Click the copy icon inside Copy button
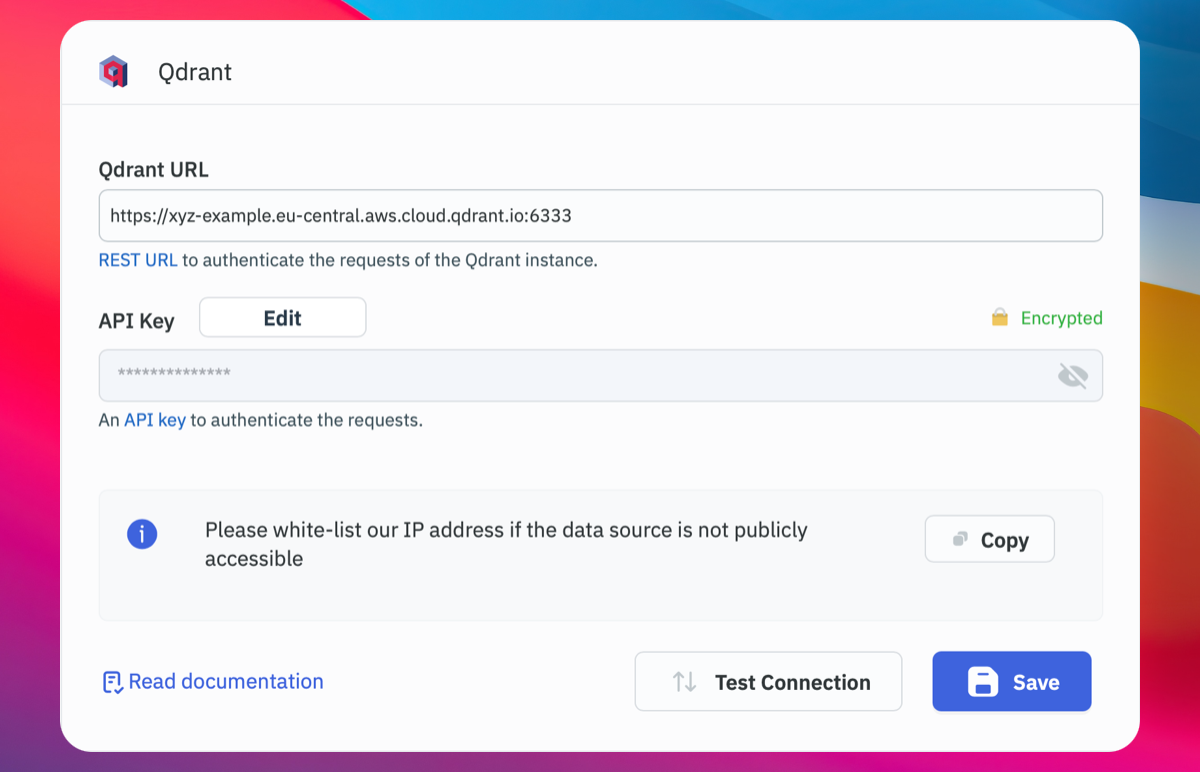Screen dimensions: 1200x772 (960, 540)
